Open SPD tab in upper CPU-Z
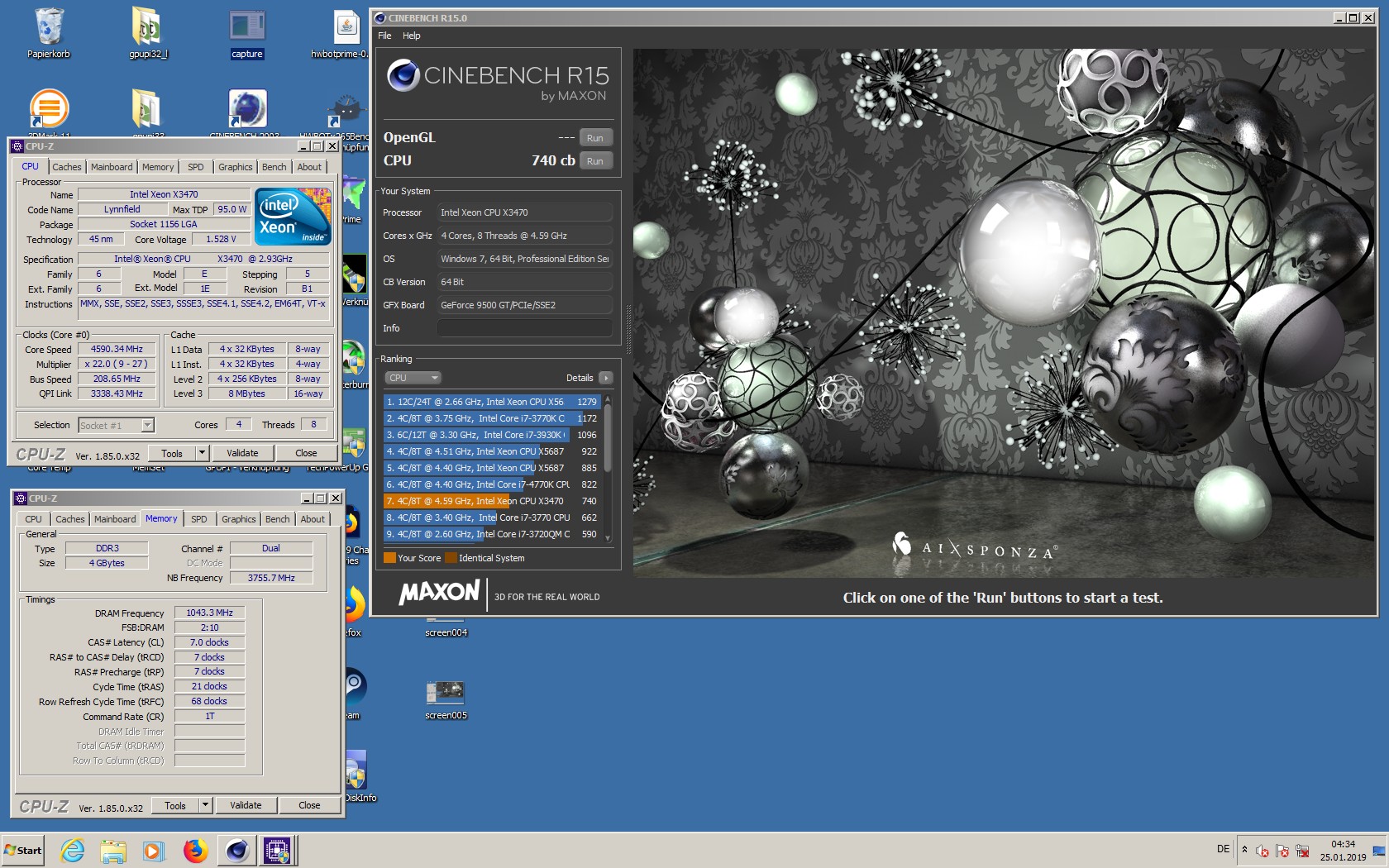 pyautogui.click(x=196, y=167)
